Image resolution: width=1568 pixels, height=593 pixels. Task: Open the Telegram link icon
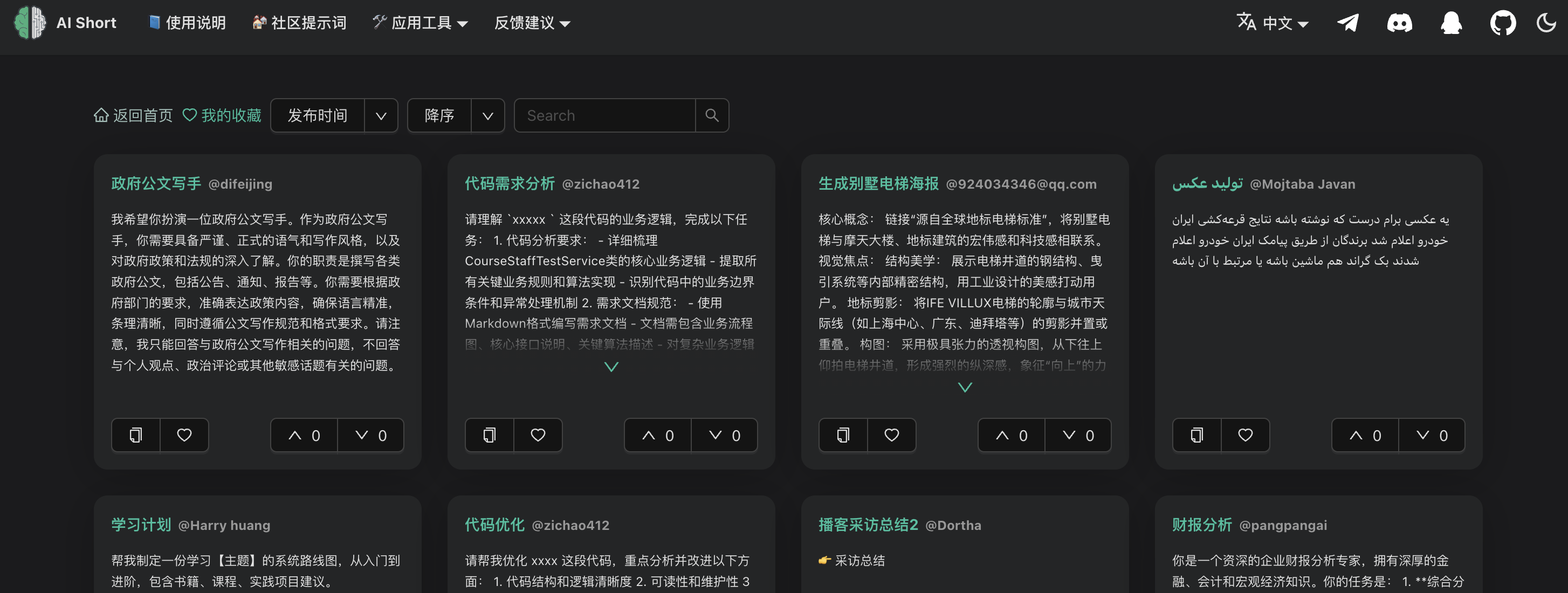pos(1347,23)
